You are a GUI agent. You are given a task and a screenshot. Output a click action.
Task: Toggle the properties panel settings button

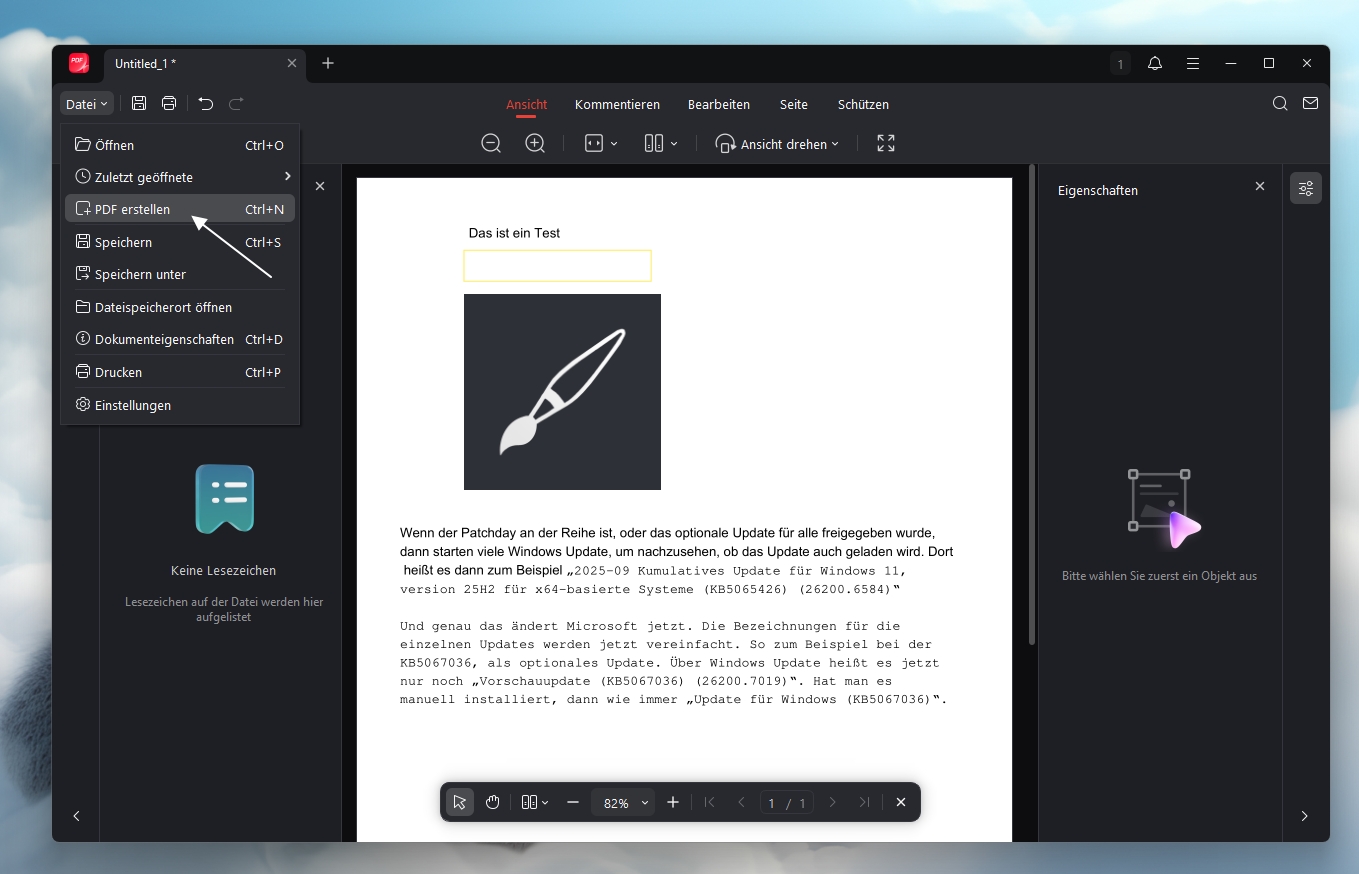(x=1305, y=188)
